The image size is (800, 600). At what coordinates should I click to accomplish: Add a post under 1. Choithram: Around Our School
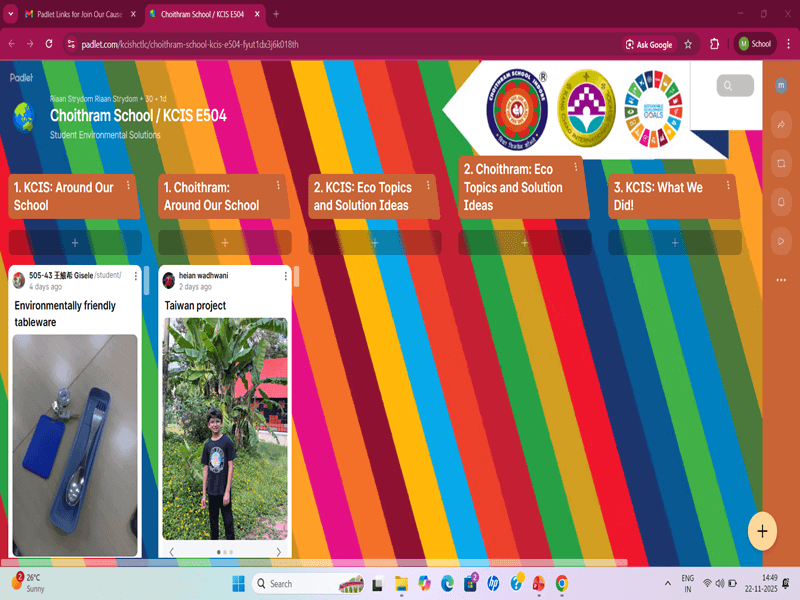(x=224, y=243)
